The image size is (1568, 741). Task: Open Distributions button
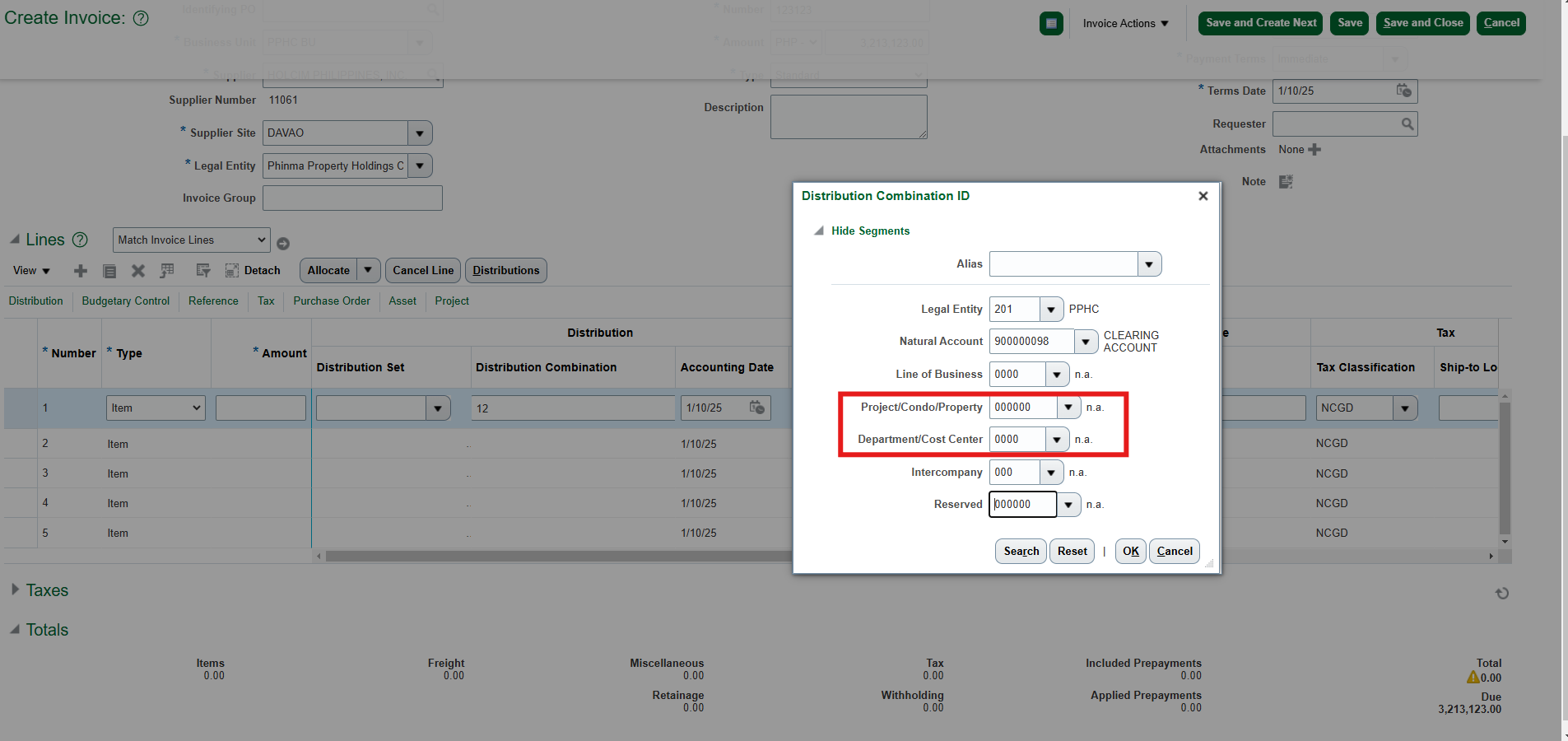(506, 270)
